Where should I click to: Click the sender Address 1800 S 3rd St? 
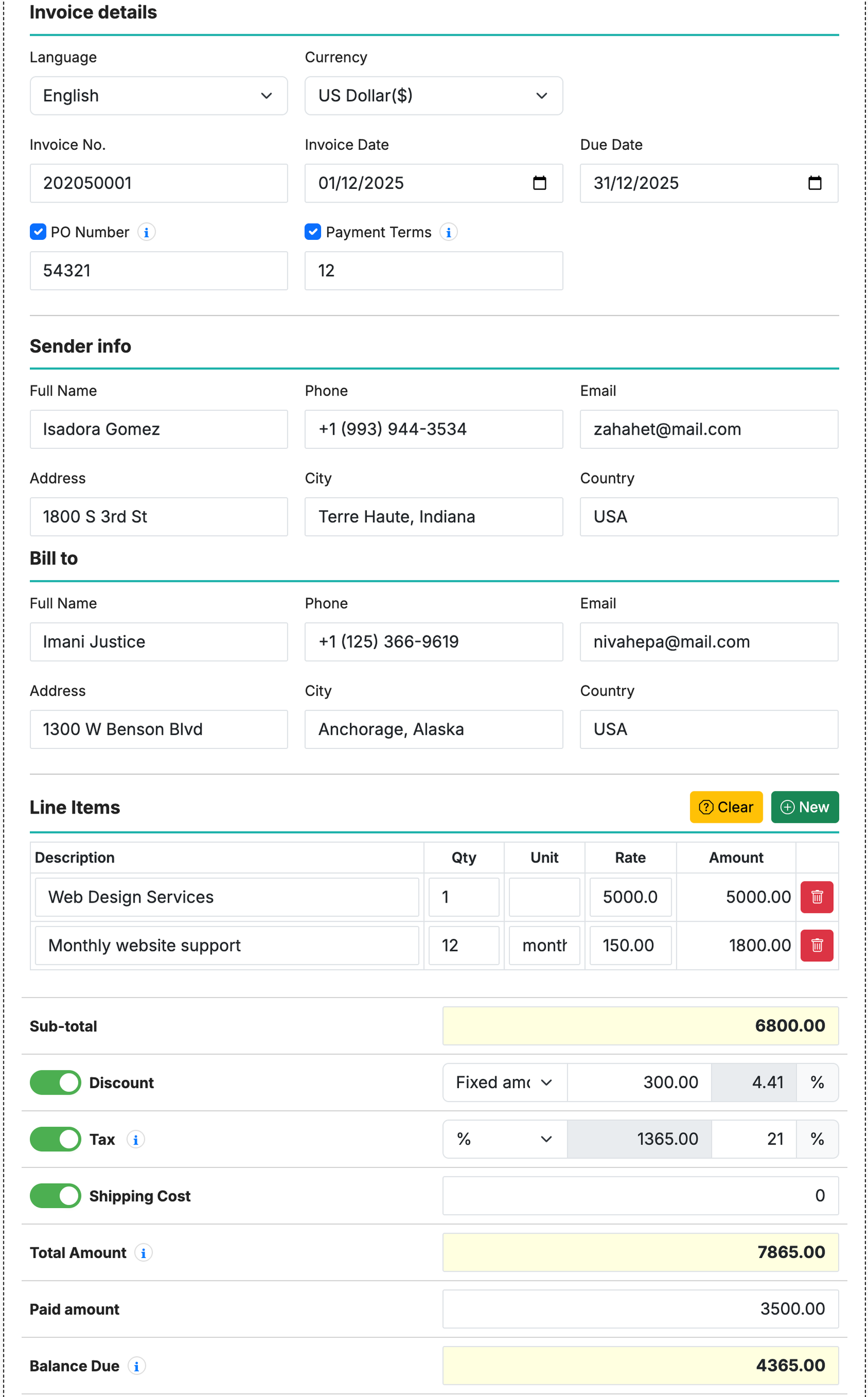159,517
